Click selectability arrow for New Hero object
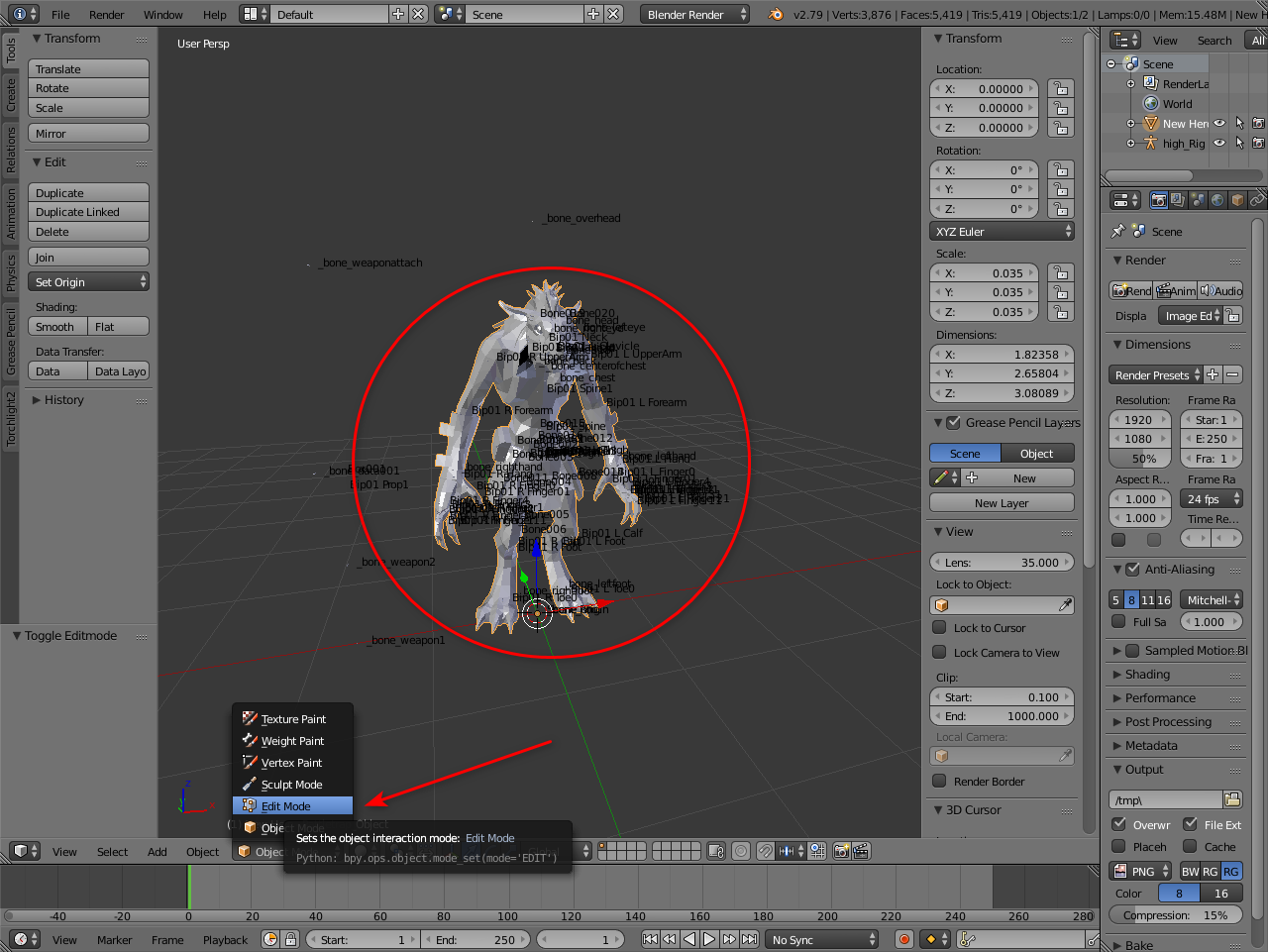Image resolution: width=1268 pixels, height=952 pixels. (1239, 124)
